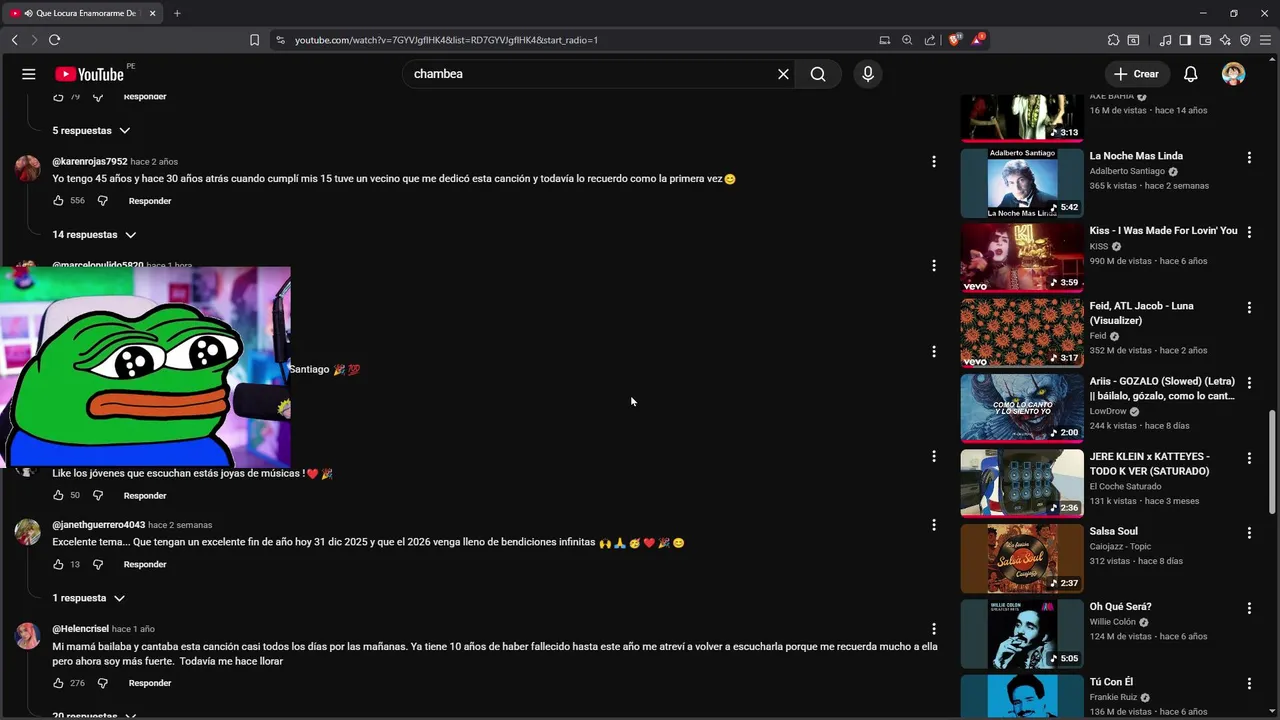The height and width of the screenshot is (720, 1280).
Task: Mute the tab via speaker icon
Action: [x=27, y=13]
